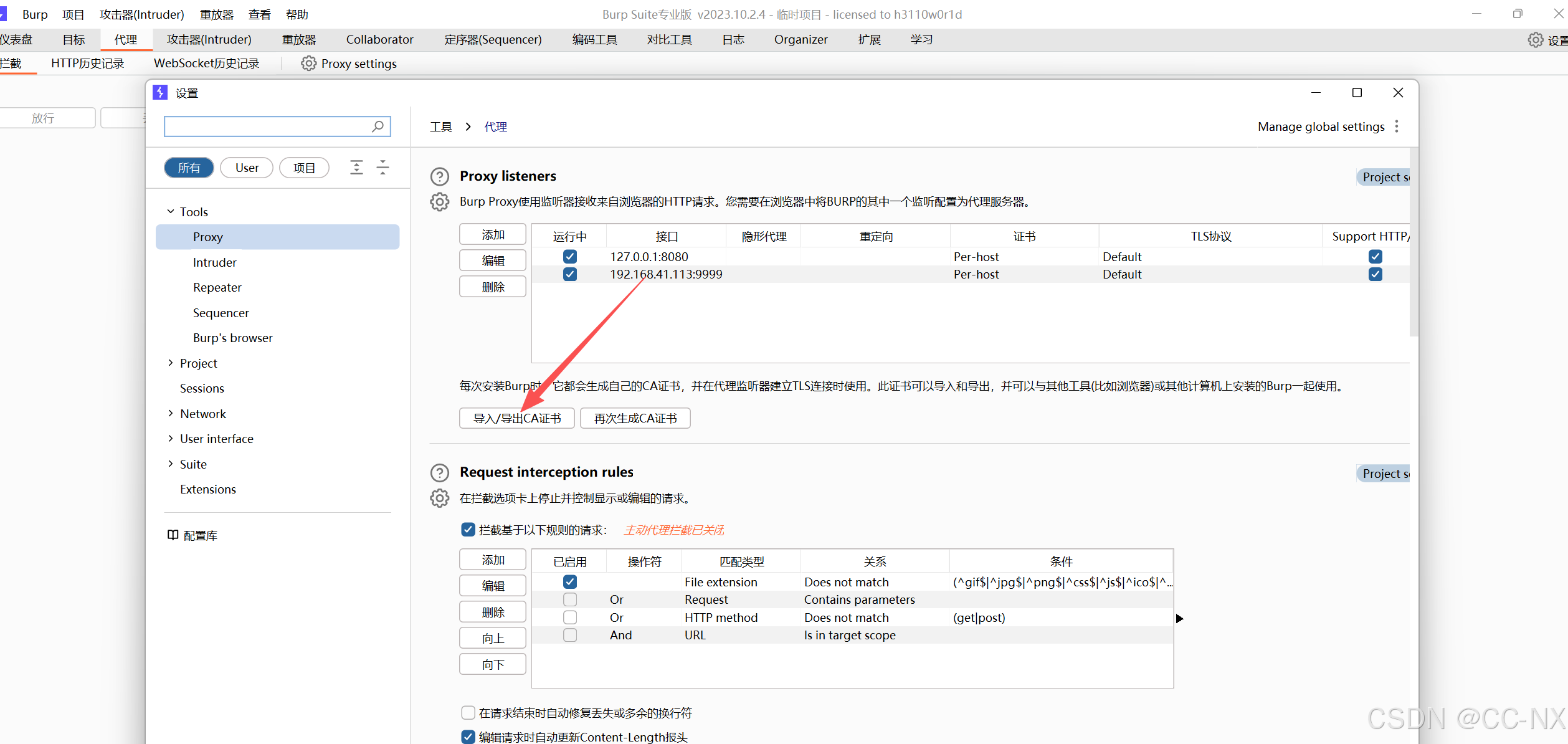
Task: Click the collapse-all sections icon
Action: point(383,168)
